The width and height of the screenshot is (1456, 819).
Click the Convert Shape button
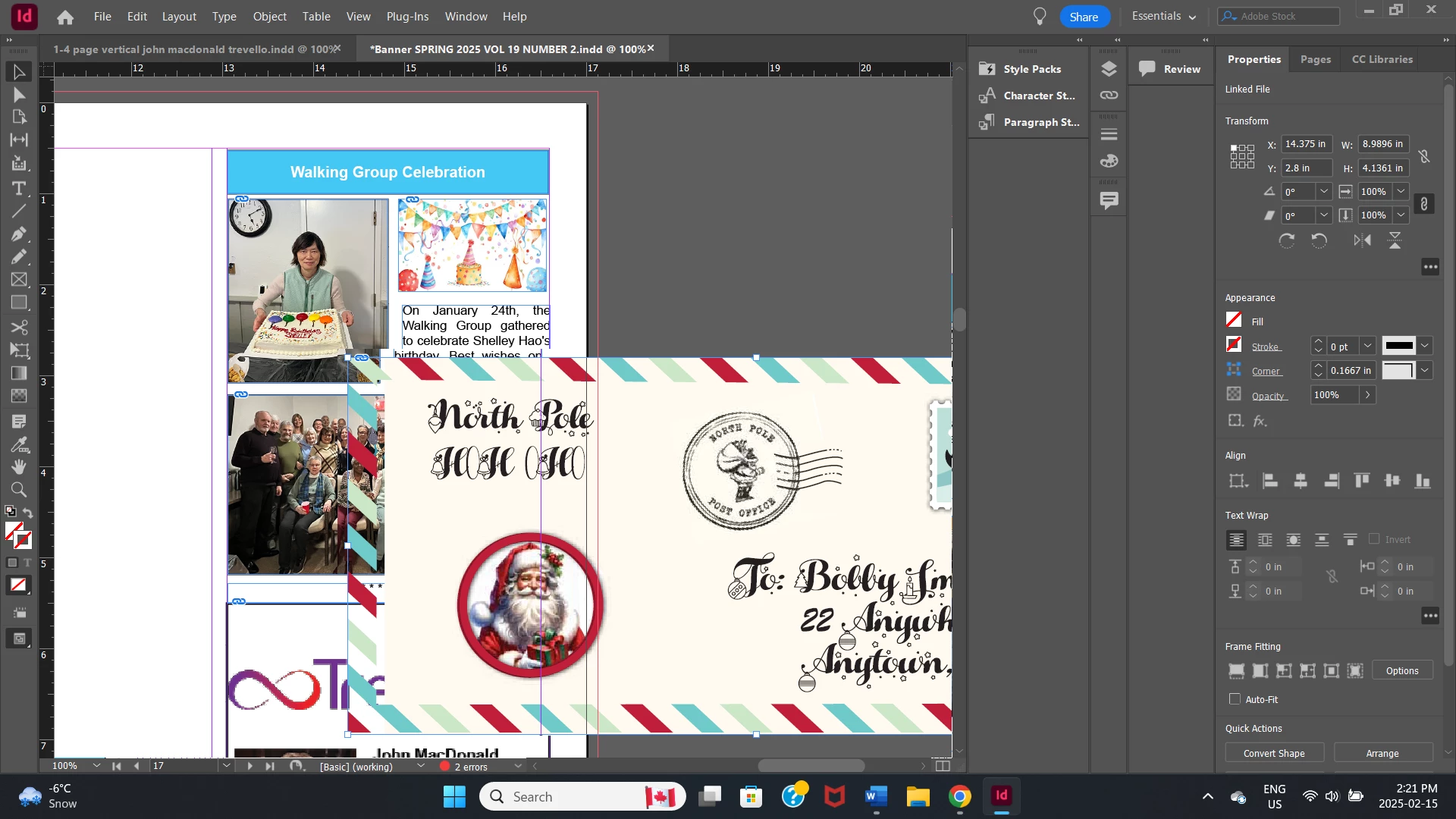click(1274, 753)
